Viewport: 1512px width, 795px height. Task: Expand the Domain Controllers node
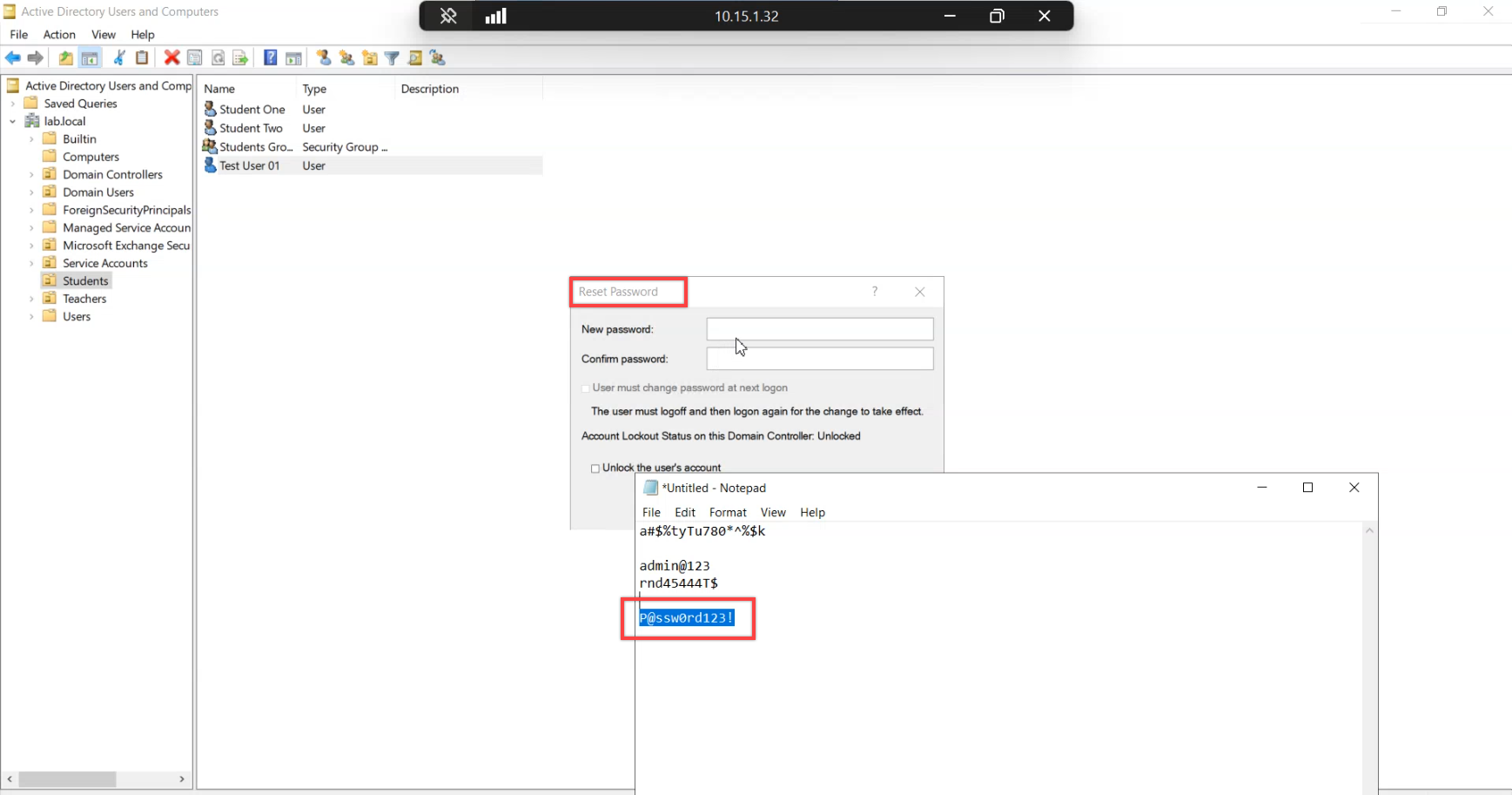tap(32, 175)
